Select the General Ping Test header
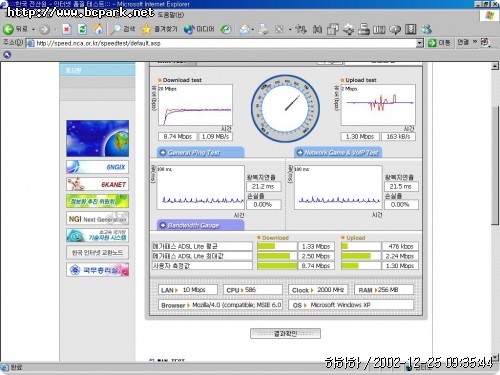This screenshot has height=375, width=500. pos(200,152)
